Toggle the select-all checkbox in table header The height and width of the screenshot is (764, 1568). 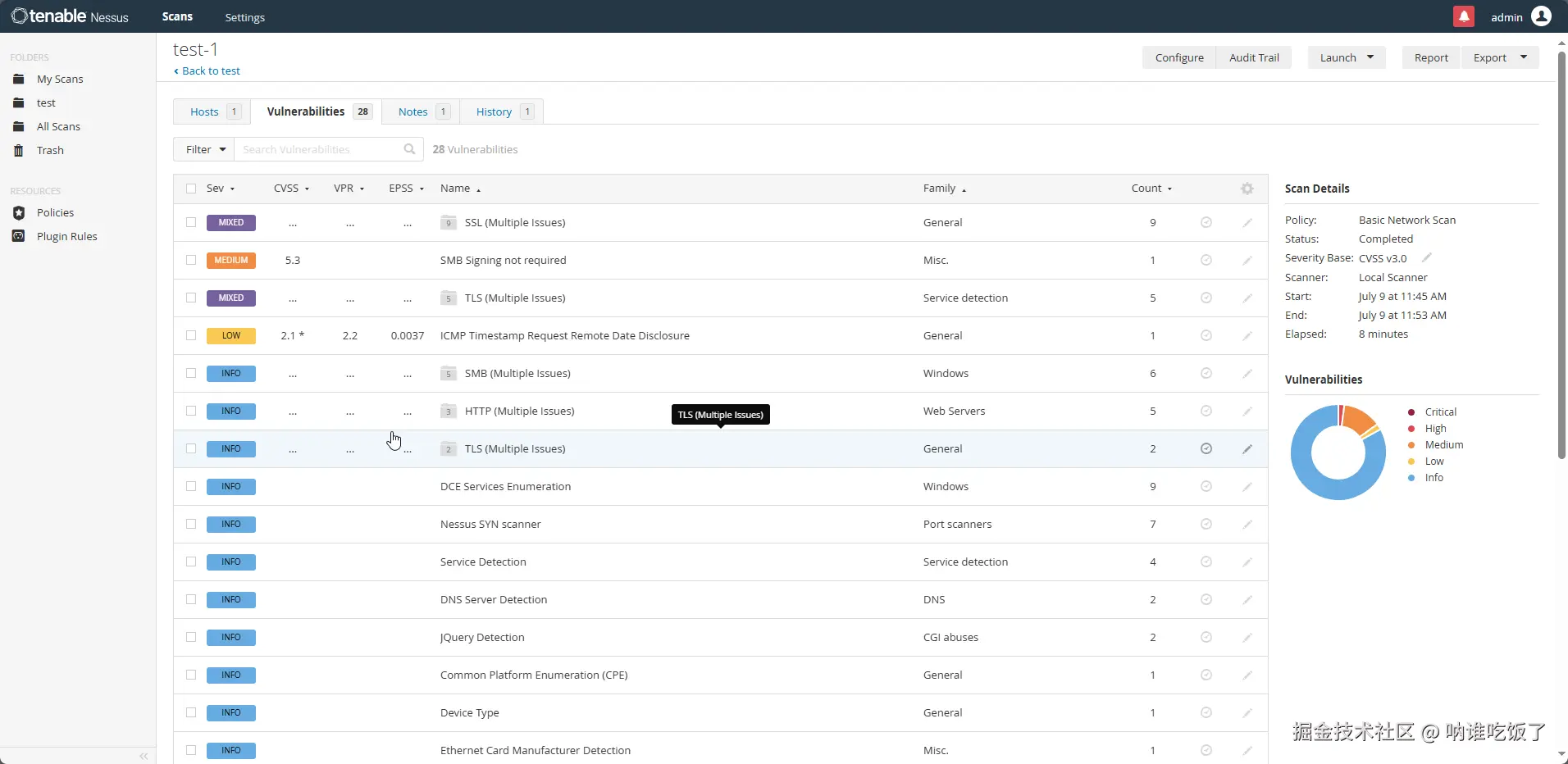pos(191,189)
